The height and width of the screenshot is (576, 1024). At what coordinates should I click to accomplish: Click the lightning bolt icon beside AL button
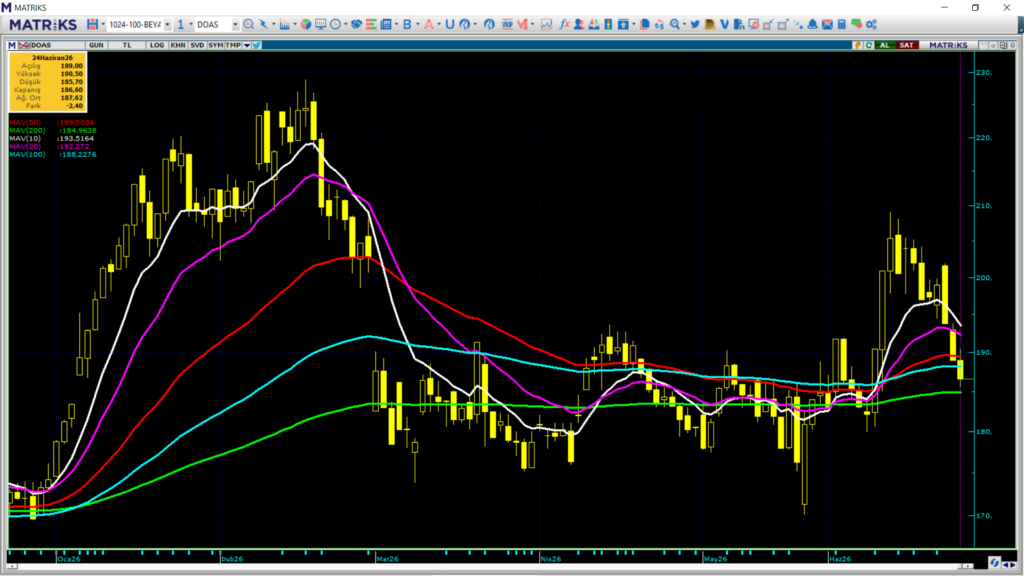tap(857, 45)
